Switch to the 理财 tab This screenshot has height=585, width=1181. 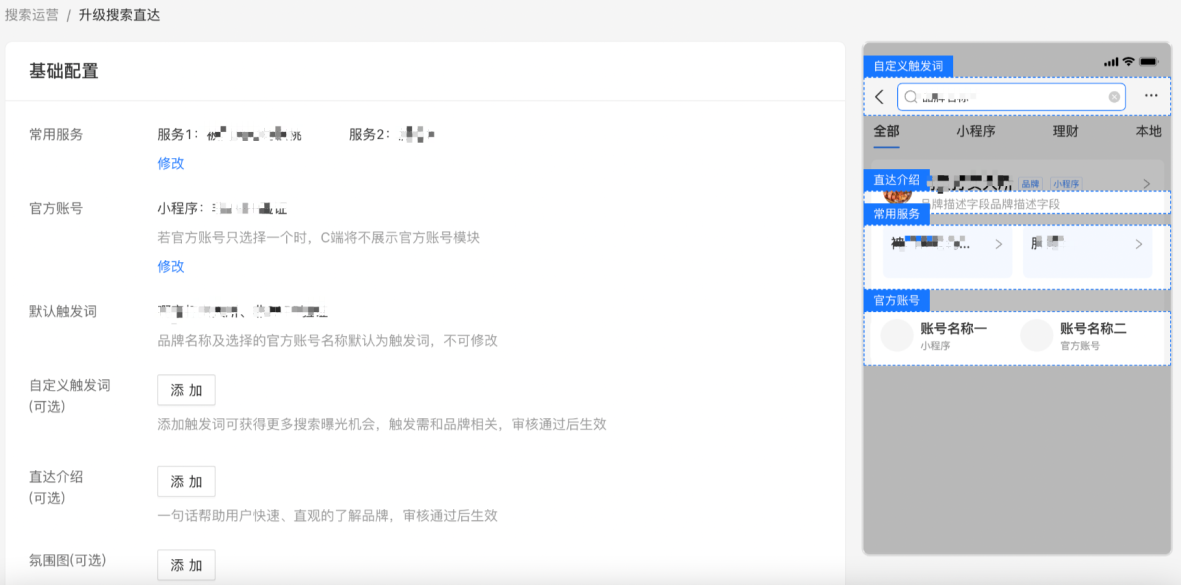pos(1065,131)
